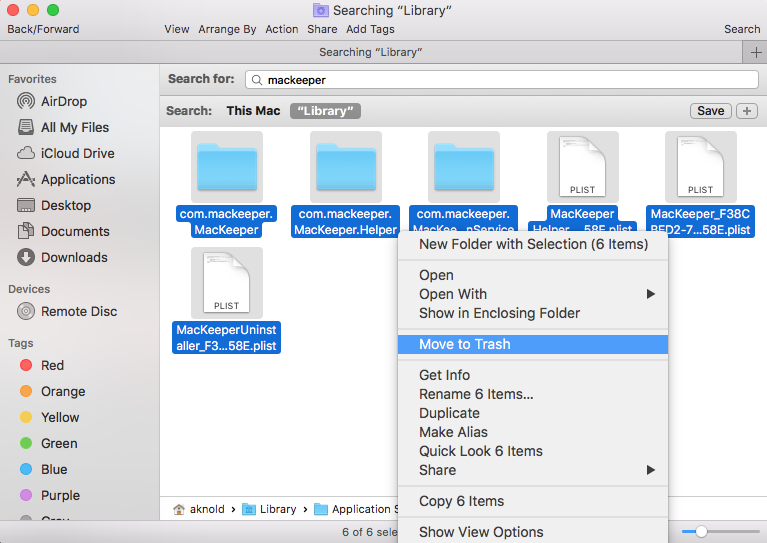Choose Show in Enclosing Folder
Viewport: 767px width, 543px height.
click(533, 313)
